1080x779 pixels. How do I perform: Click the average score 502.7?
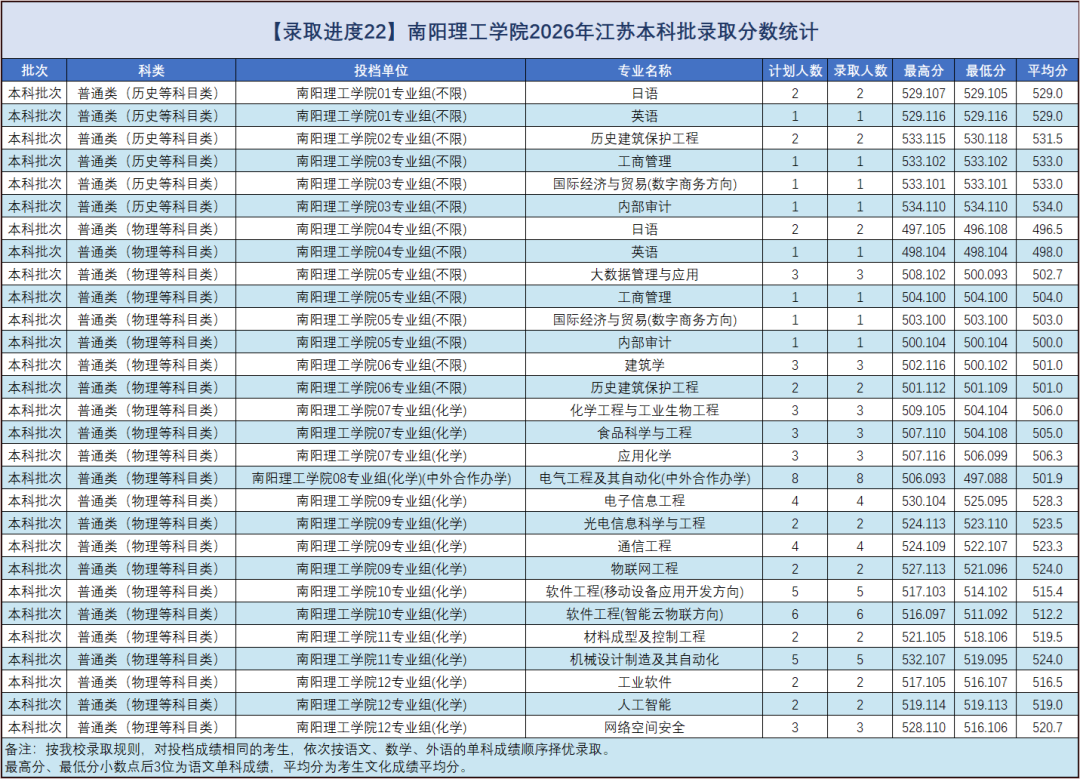(x=1048, y=274)
